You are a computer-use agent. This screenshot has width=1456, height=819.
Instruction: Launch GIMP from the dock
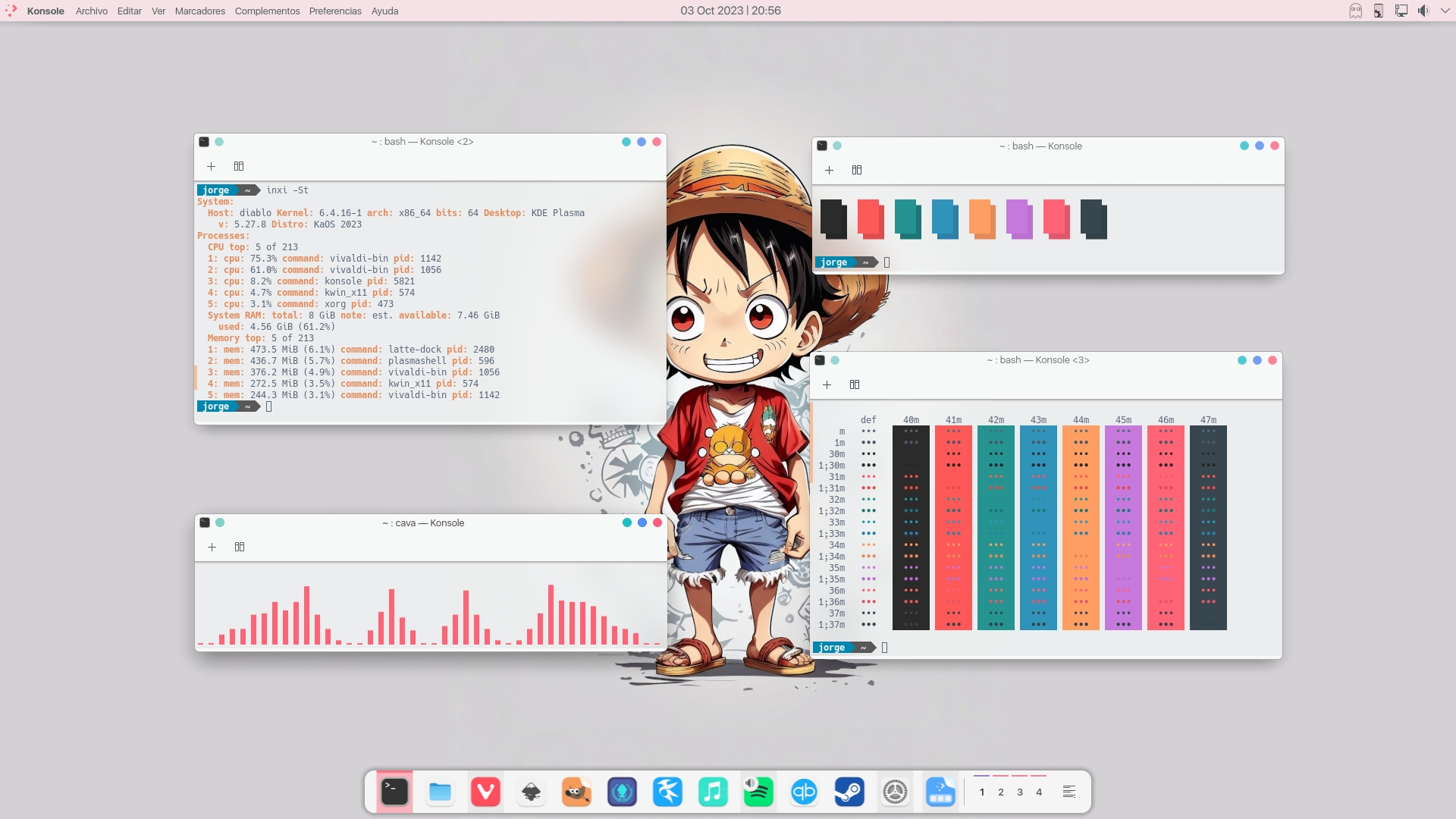click(x=576, y=792)
